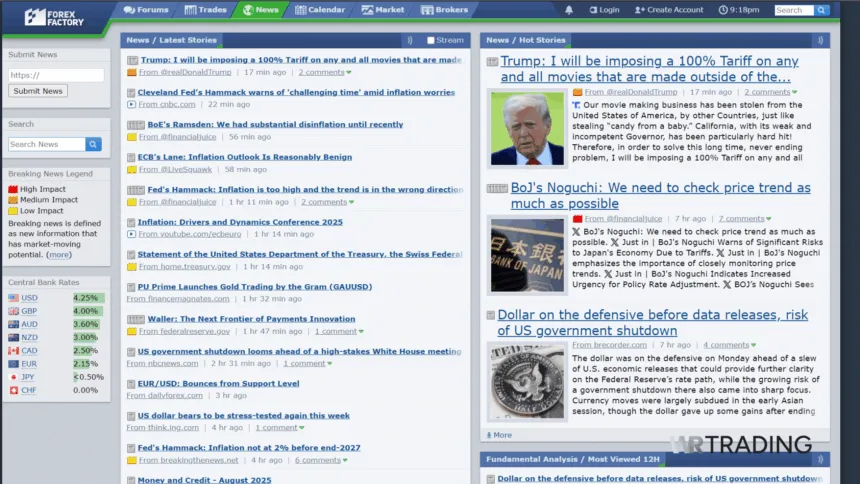Click the Forex Factory logo
The height and width of the screenshot is (484, 860).
[55, 17]
